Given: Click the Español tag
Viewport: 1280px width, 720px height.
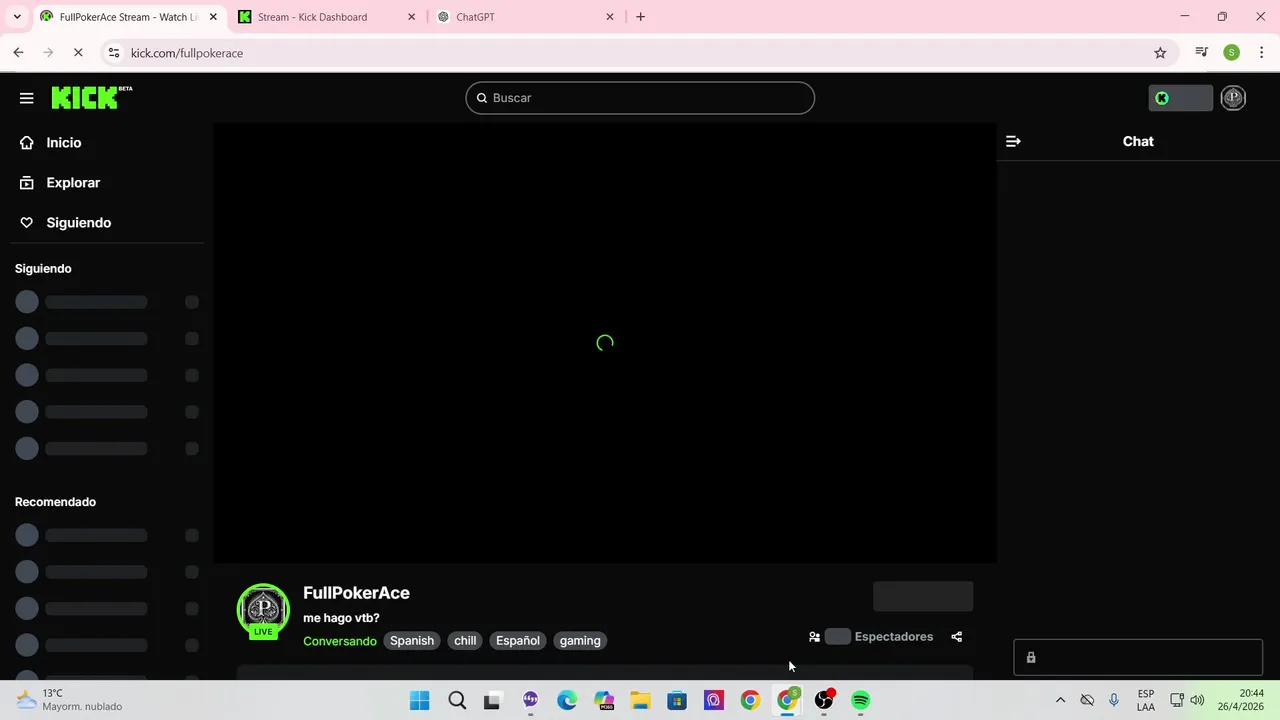Looking at the screenshot, I should pos(518,641).
